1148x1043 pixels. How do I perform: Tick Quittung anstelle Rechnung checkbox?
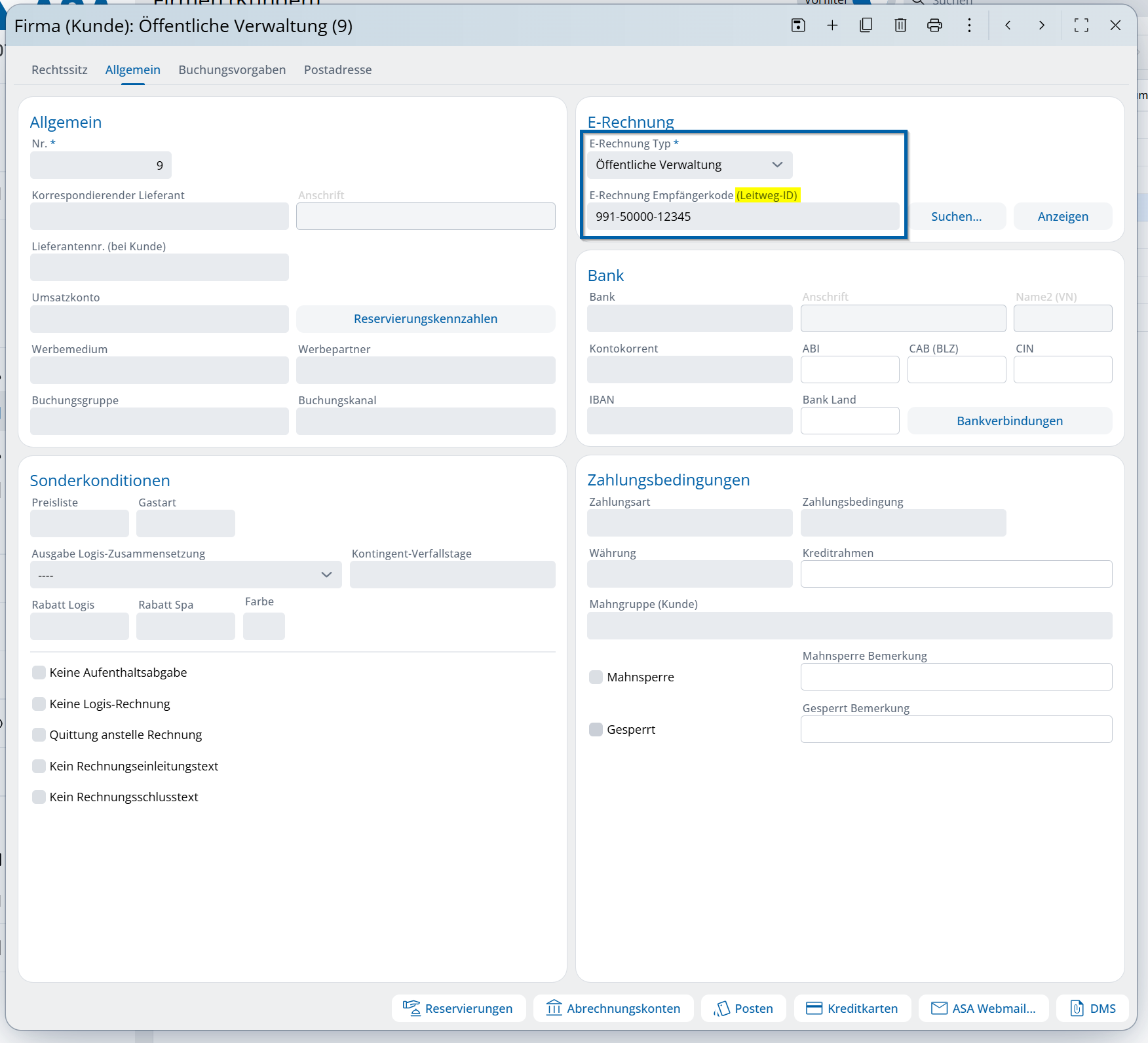(39, 735)
